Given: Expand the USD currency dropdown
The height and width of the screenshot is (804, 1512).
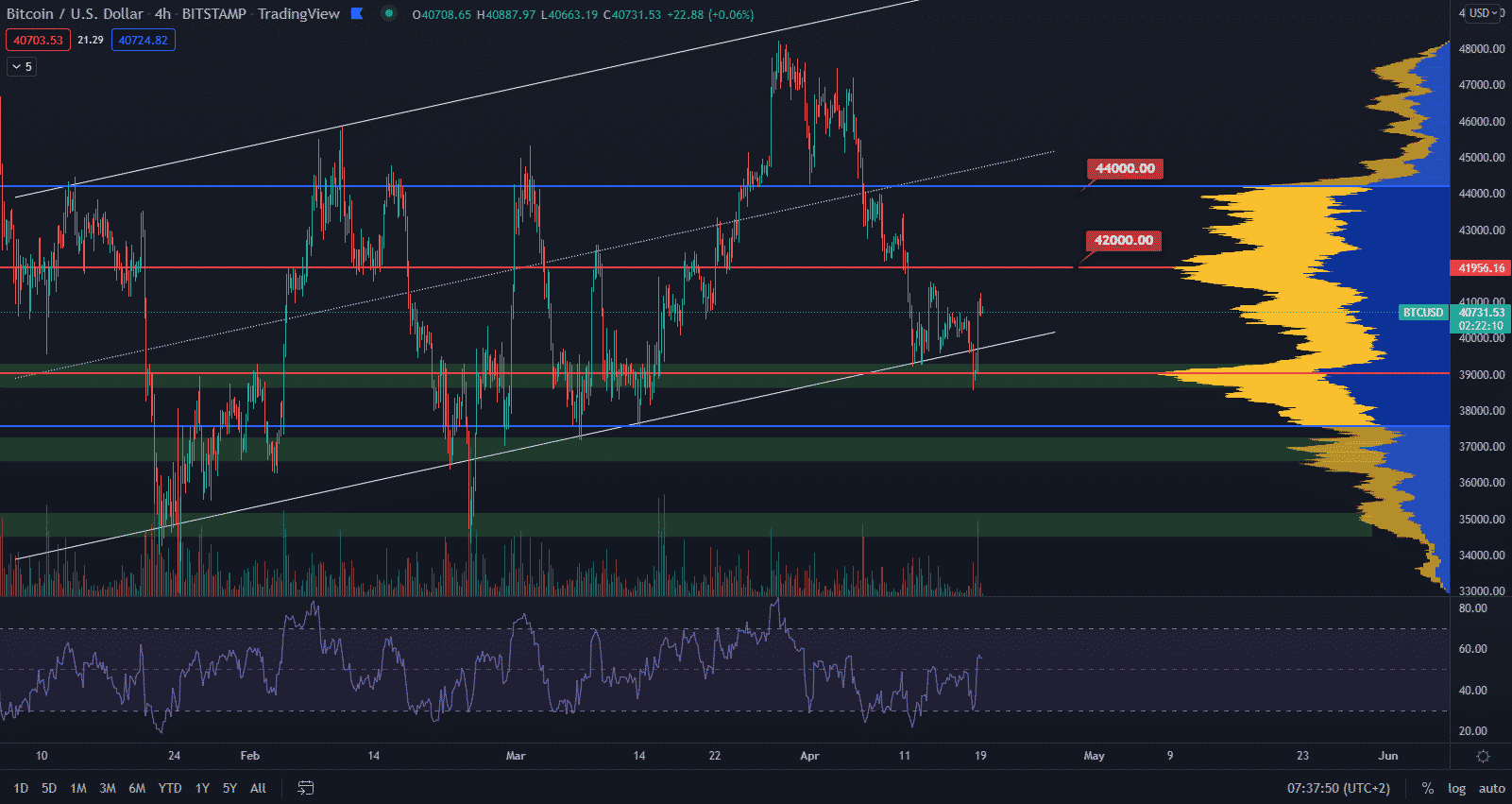Looking at the screenshot, I should pyautogui.click(x=1484, y=13).
